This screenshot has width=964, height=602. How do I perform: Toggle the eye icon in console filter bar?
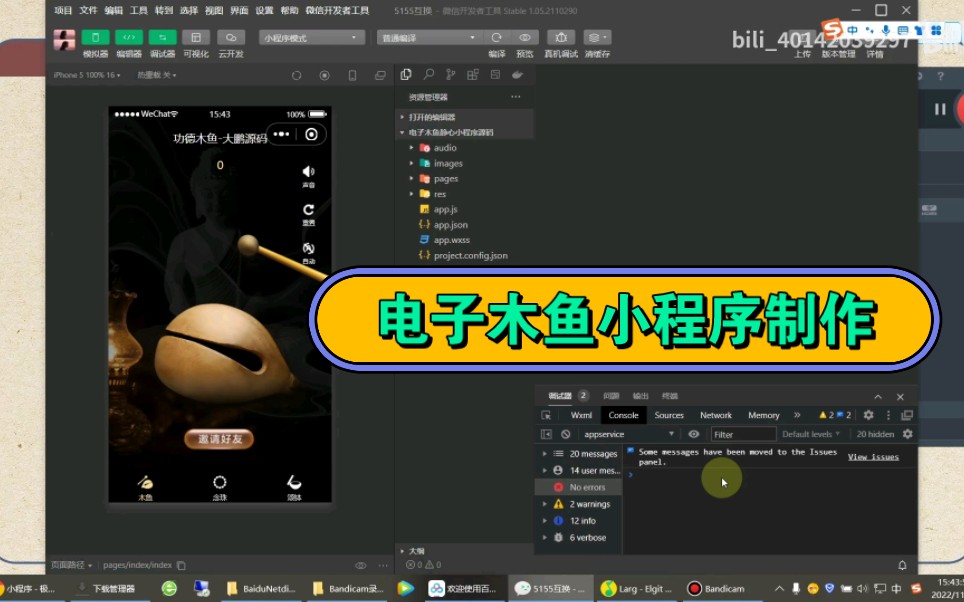tap(694, 433)
